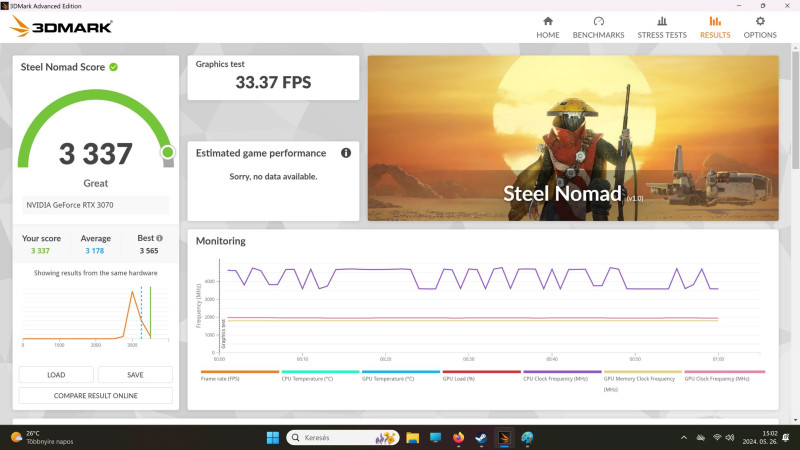Click the SAVE button
Screen dimensions: 800x450
pos(135,374)
